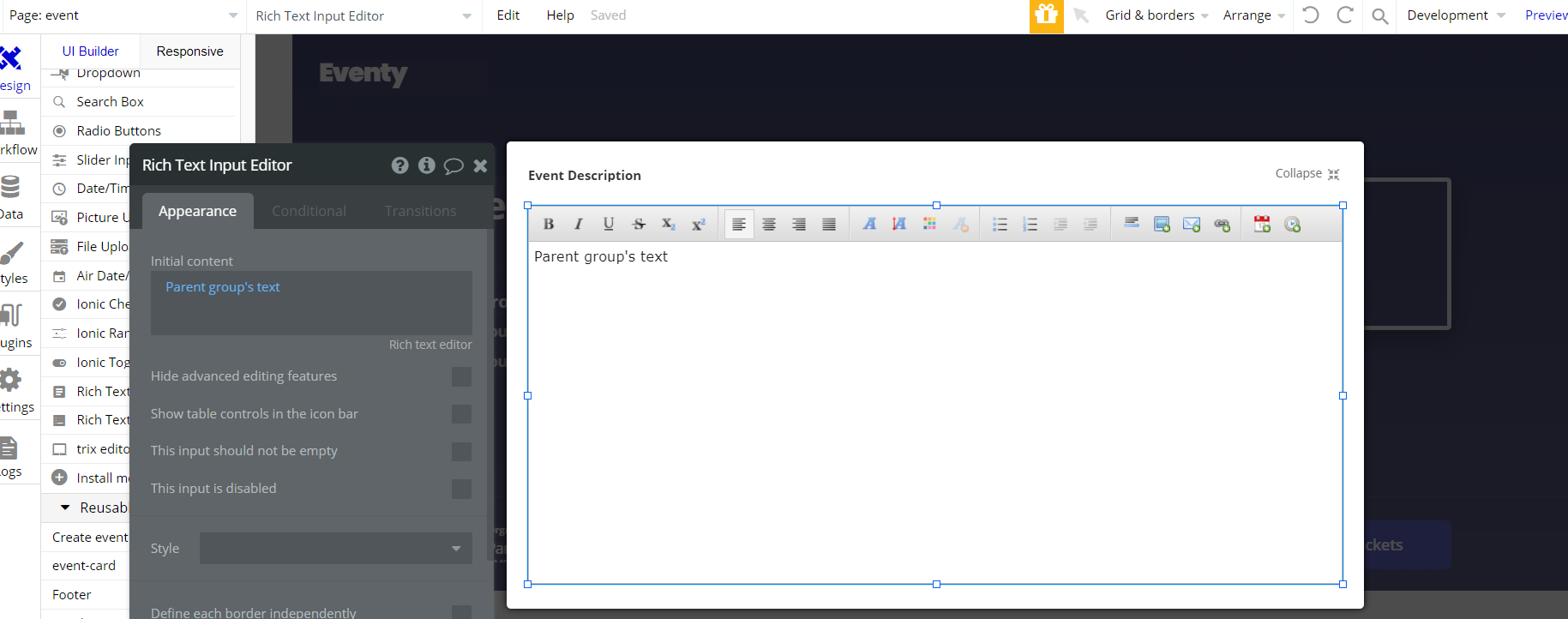Screen dimensions: 1568x619
Task: Center align the text
Action: 769,225
